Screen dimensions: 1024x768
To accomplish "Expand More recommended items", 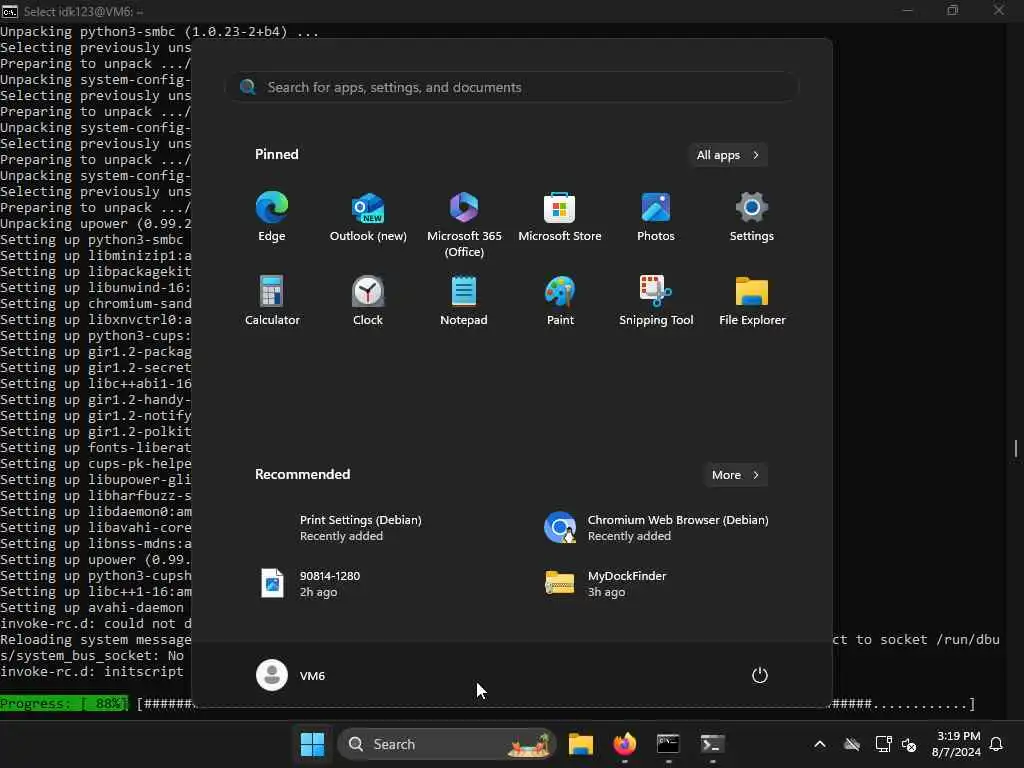I will tap(735, 475).
